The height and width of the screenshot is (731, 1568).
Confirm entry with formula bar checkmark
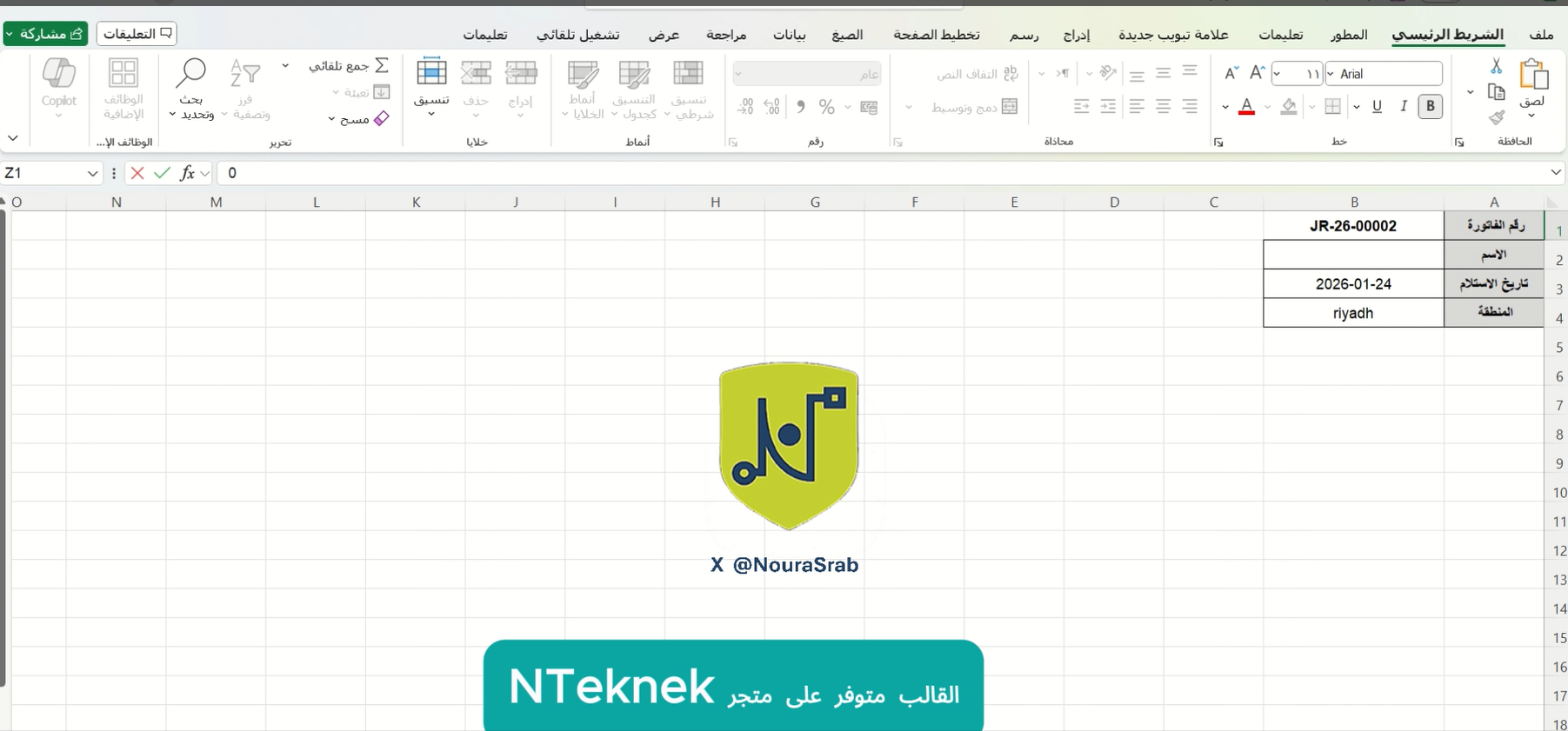coord(162,173)
